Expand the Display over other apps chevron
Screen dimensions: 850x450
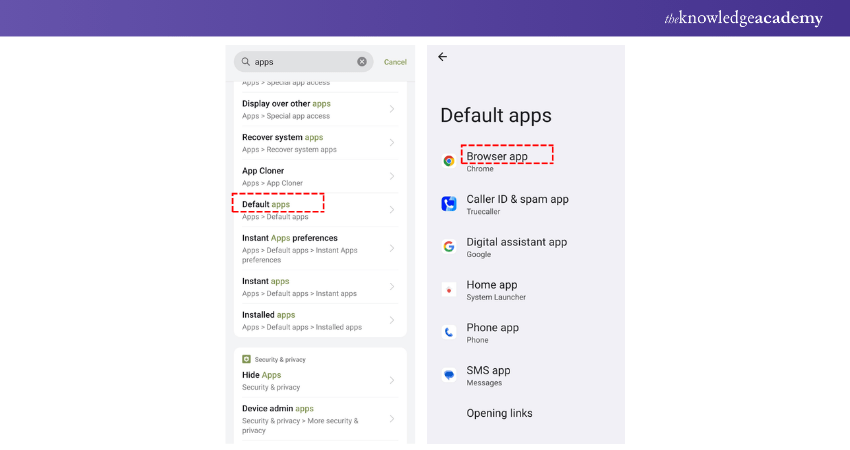[391, 109]
